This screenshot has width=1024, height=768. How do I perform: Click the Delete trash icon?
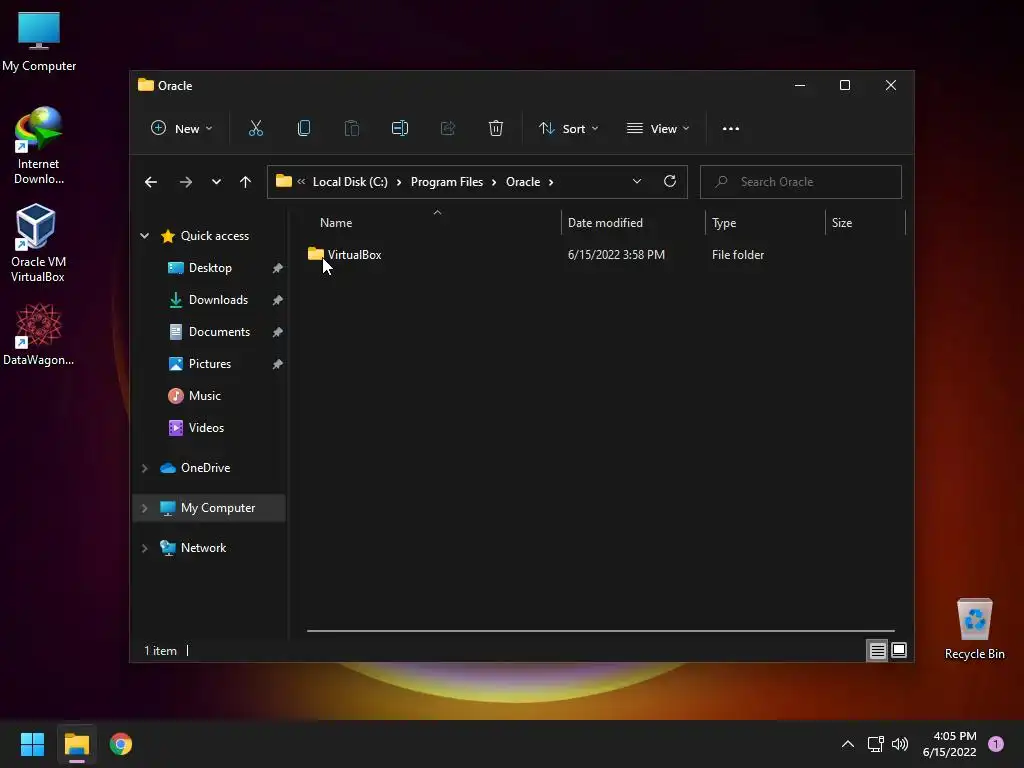click(x=496, y=128)
